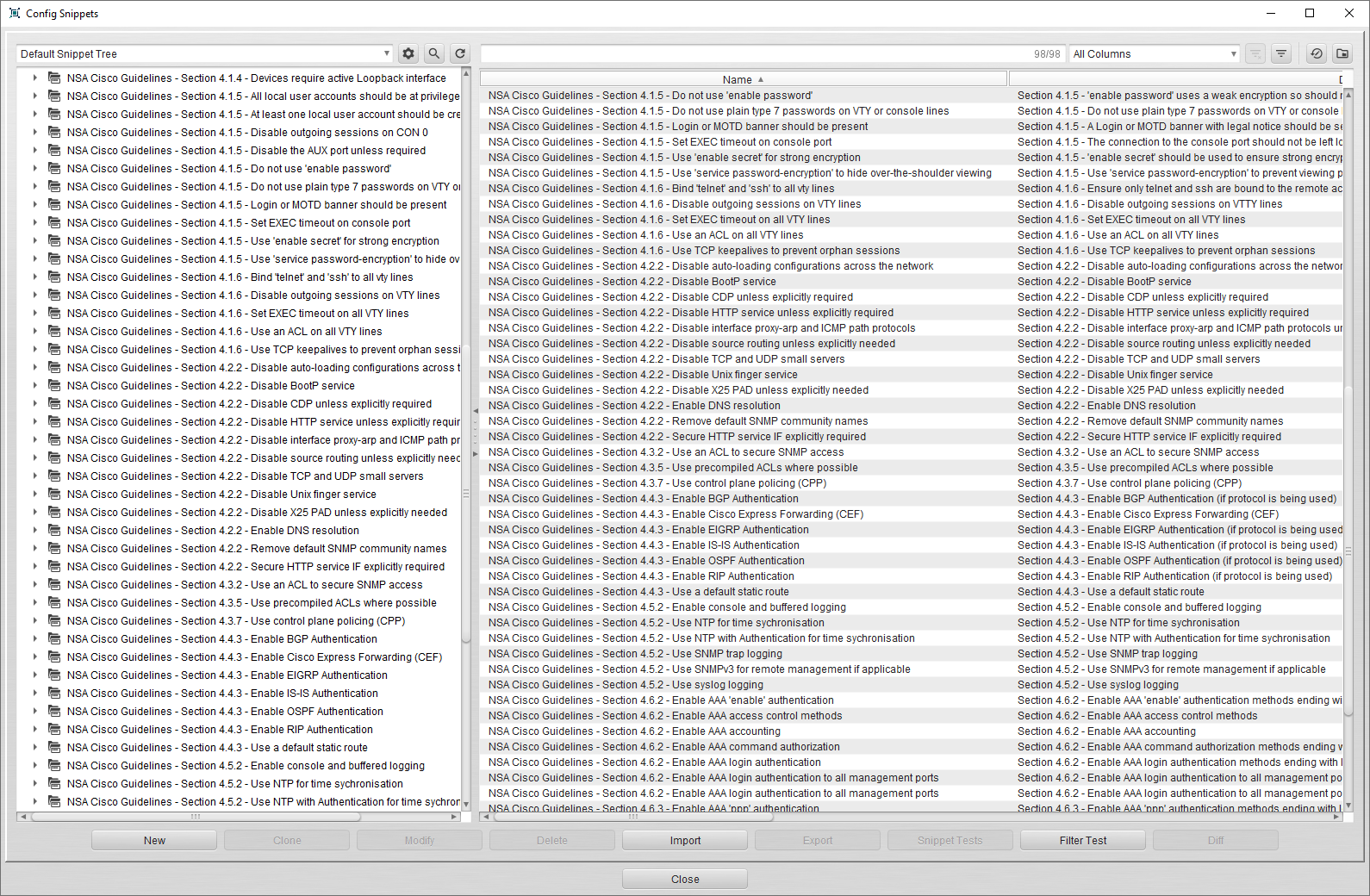1370x896 pixels.
Task: Click the greyed-out clear filter icon
Action: click(1255, 53)
